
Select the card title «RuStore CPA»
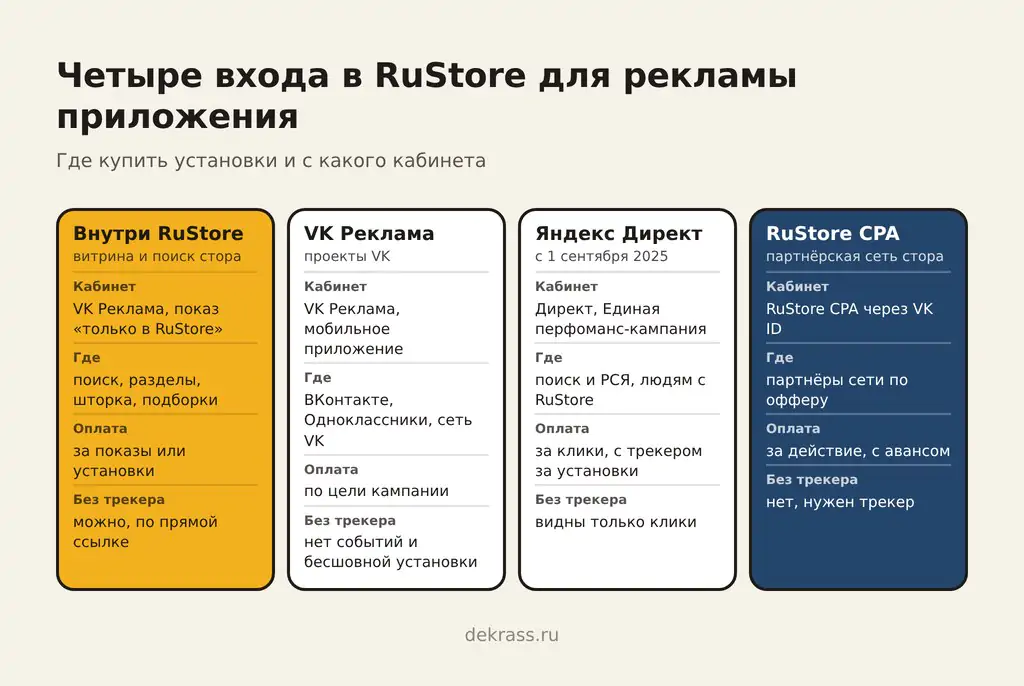click(833, 233)
